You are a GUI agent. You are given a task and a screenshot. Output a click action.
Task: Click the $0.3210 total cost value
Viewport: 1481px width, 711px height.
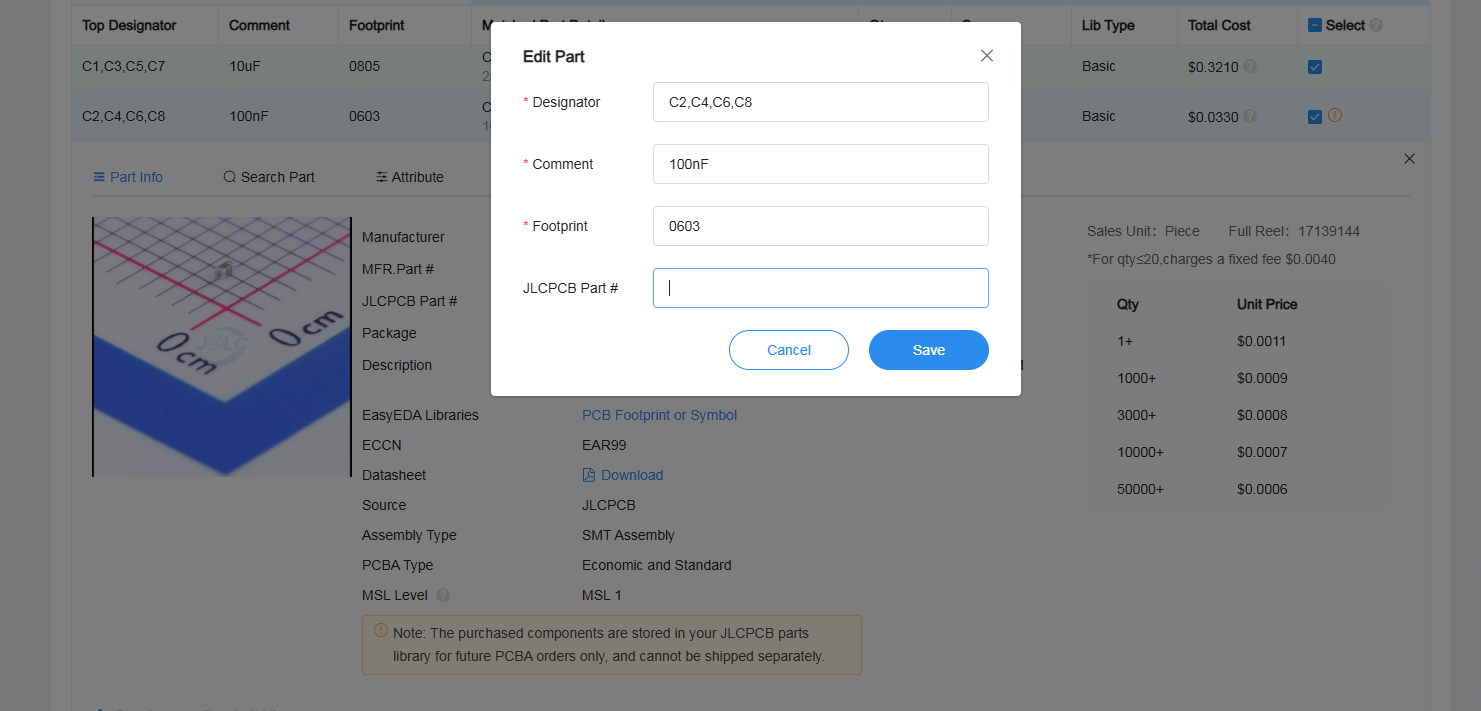click(x=1213, y=67)
